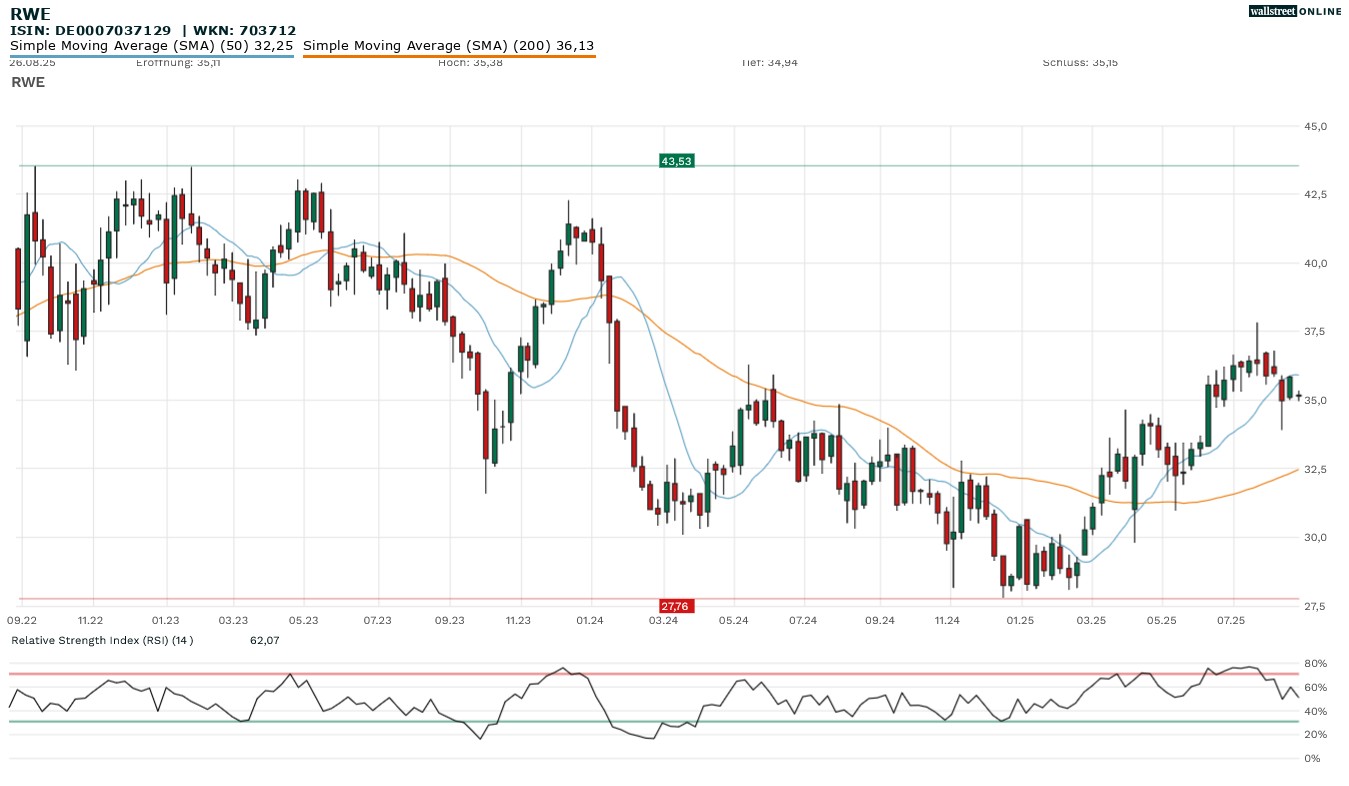The width and height of the screenshot is (1349, 786).
Task: Click the 40,0 price axis label
Action: pos(1315,263)
